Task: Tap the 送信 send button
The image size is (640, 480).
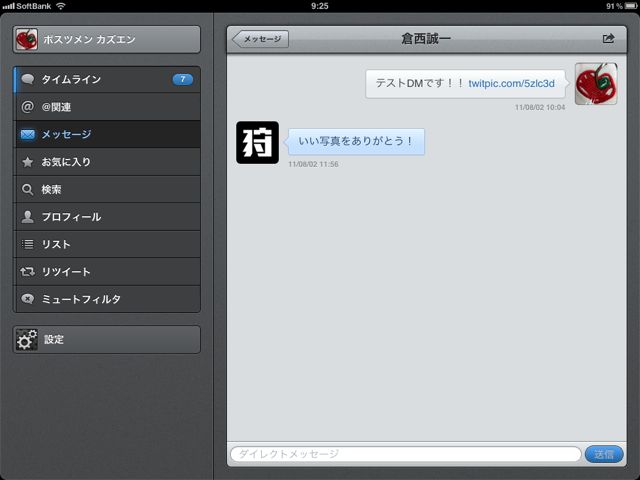Action: point(604,454)
